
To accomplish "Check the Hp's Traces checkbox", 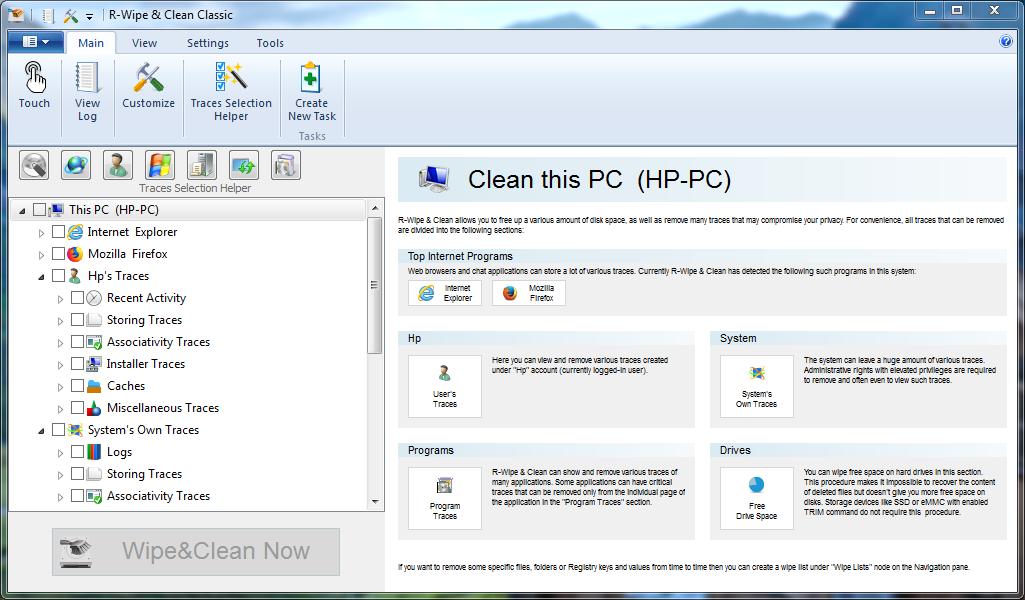I will (58, 276).
